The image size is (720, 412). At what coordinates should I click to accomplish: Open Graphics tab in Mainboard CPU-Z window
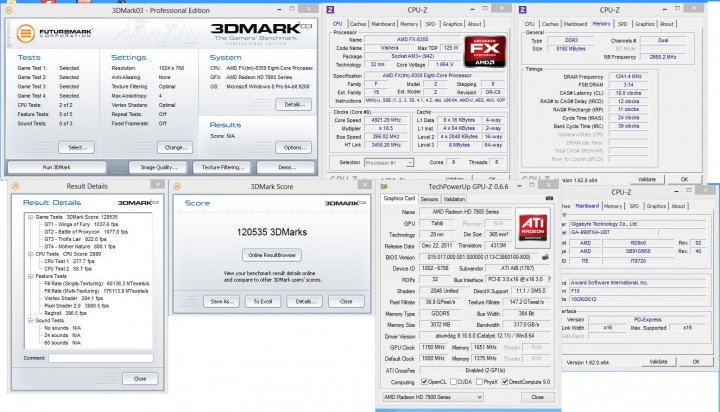click(656, 206)
